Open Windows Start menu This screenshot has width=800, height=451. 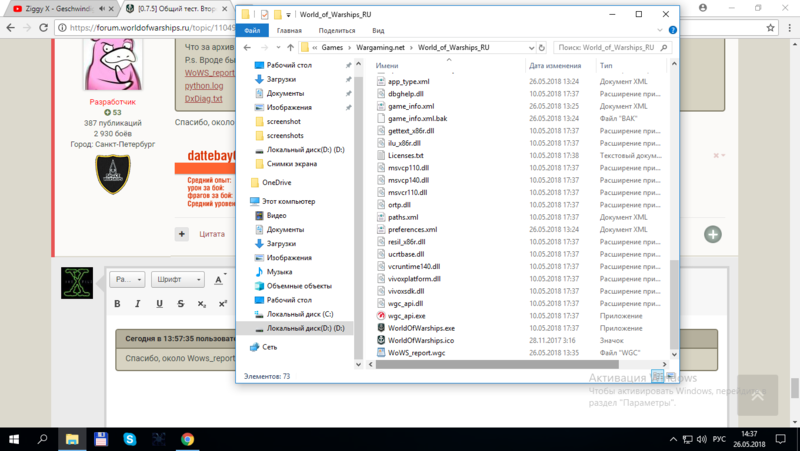point(14,439)
